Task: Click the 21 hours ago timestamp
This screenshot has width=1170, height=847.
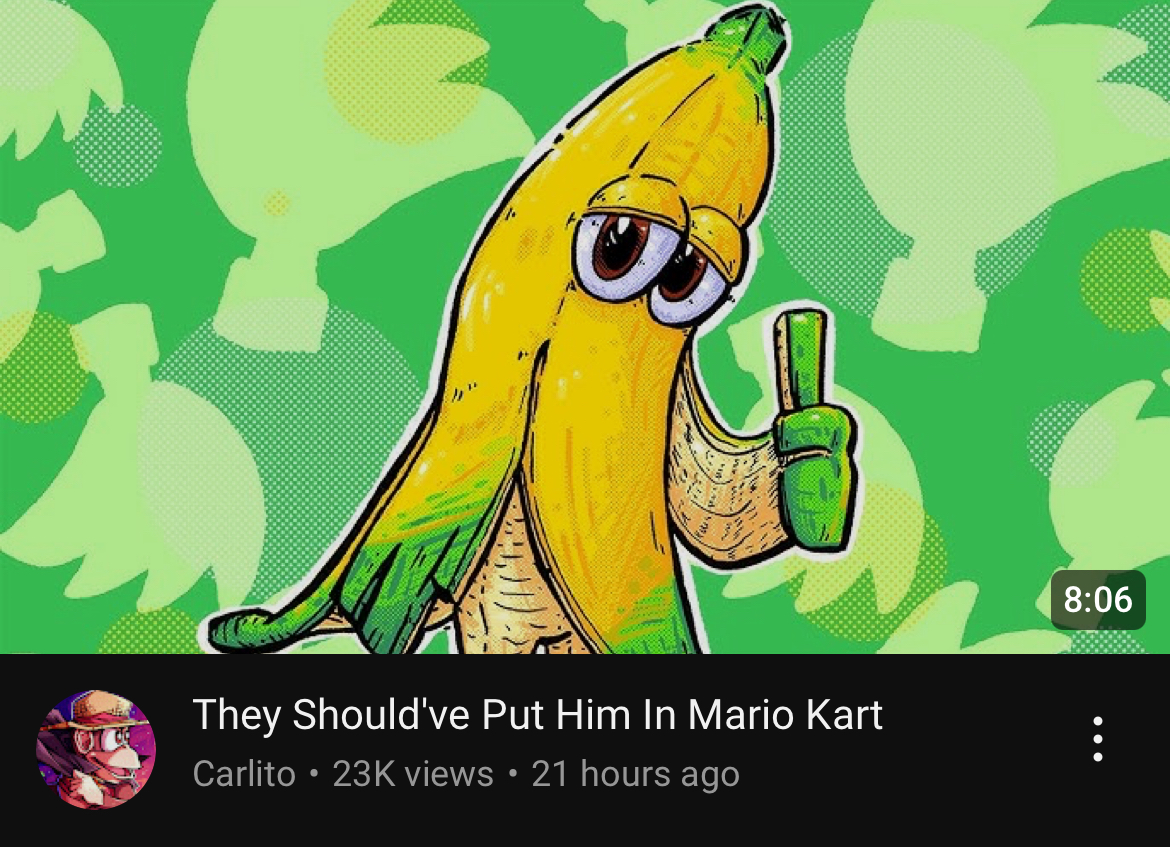Action: coord(635,774)
